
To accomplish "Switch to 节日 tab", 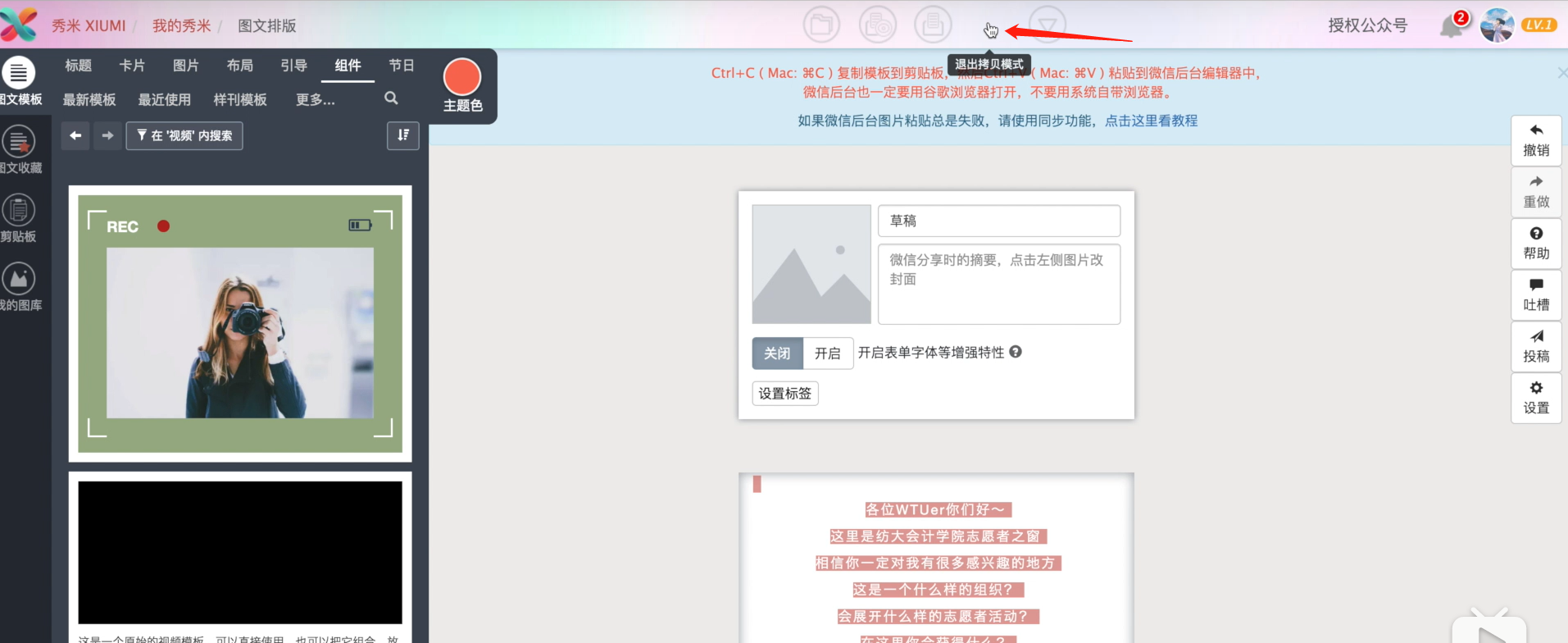I will [402, 66].
